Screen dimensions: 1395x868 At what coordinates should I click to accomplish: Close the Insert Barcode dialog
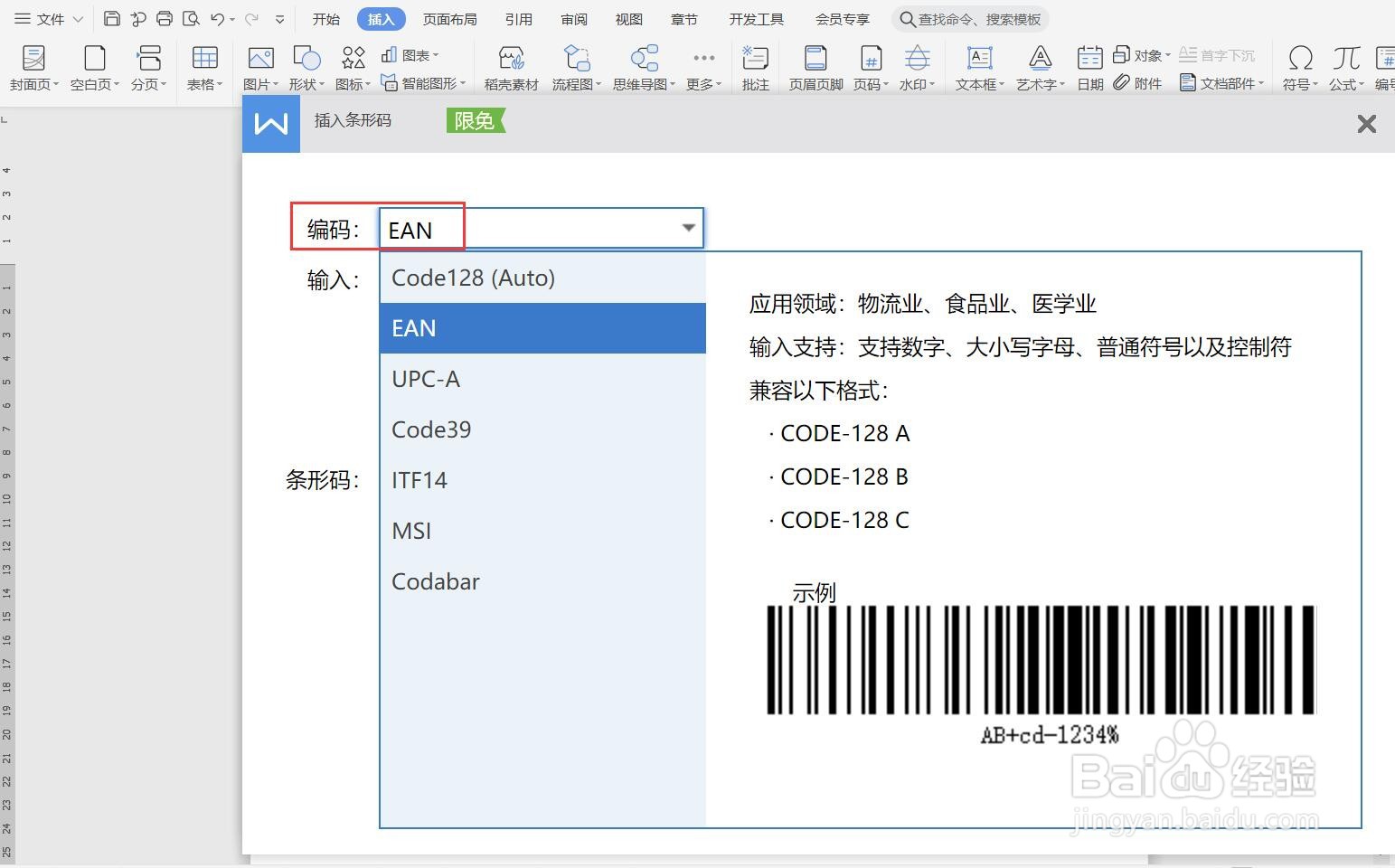tap(1366, 124)
